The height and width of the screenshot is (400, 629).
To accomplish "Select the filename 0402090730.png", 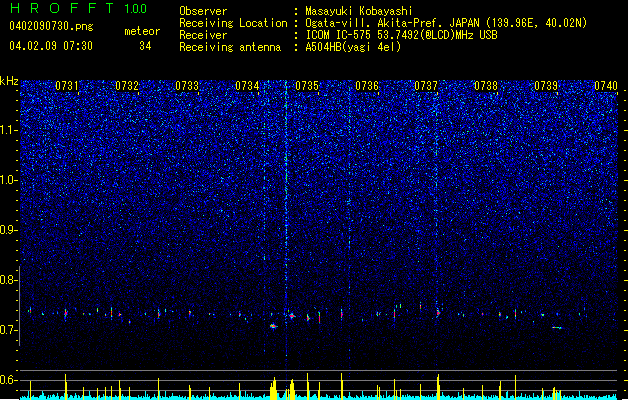I will [x=51, y=26].
